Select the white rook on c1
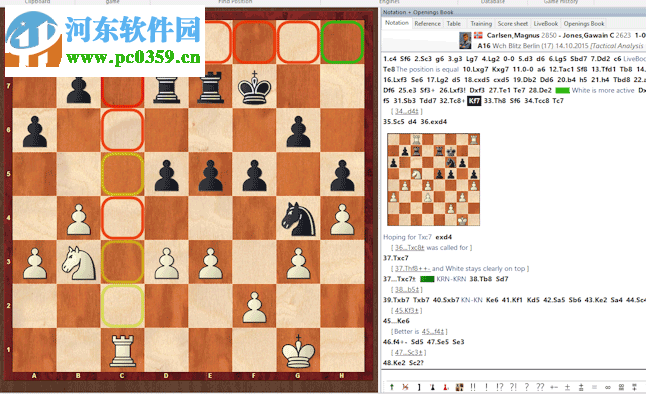The height and width of the screenshot is (394, 646). coord(122,351)
